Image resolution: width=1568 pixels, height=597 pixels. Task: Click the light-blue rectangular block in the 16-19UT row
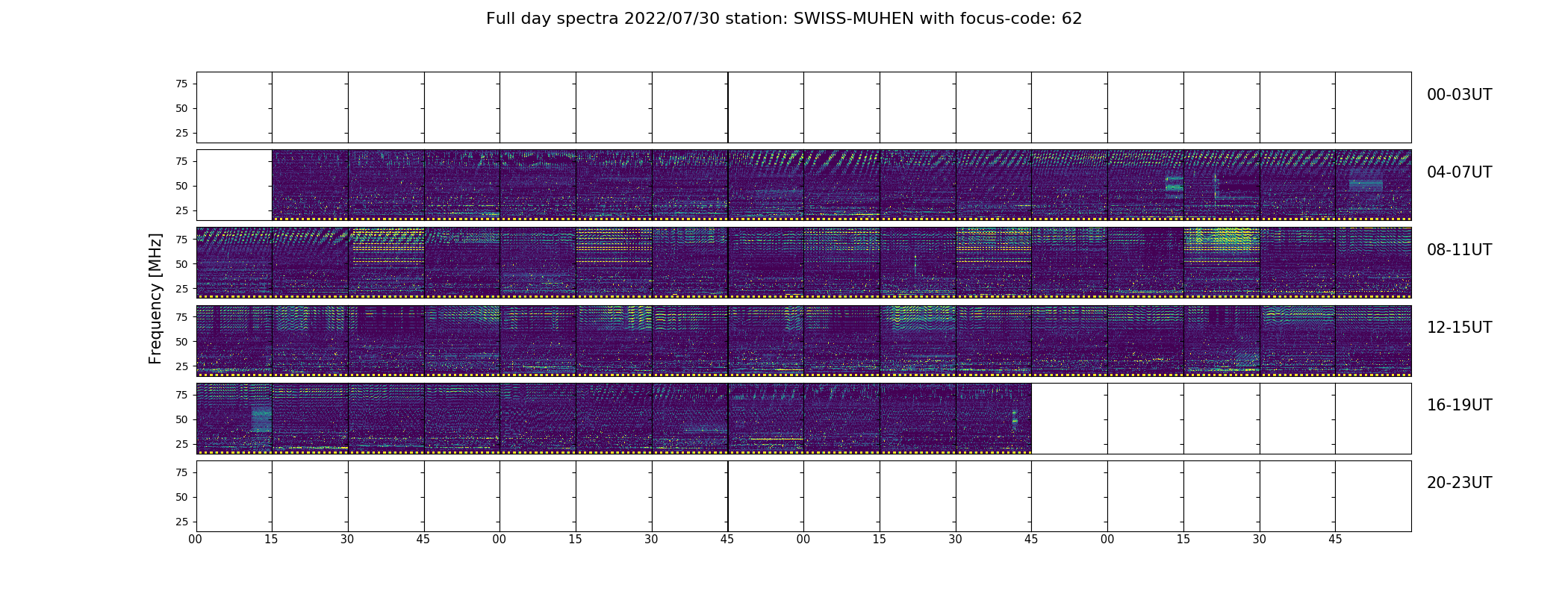(x=261, y=419)
